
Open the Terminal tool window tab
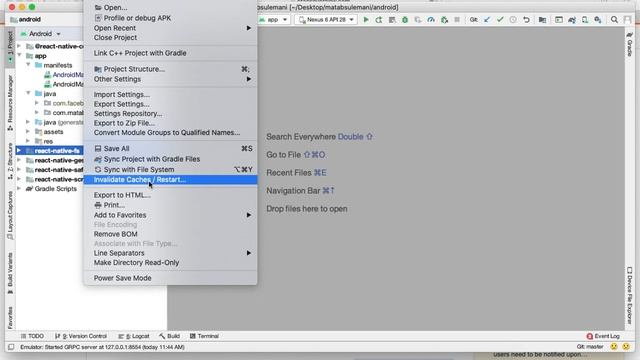click(x=204, y=336)
